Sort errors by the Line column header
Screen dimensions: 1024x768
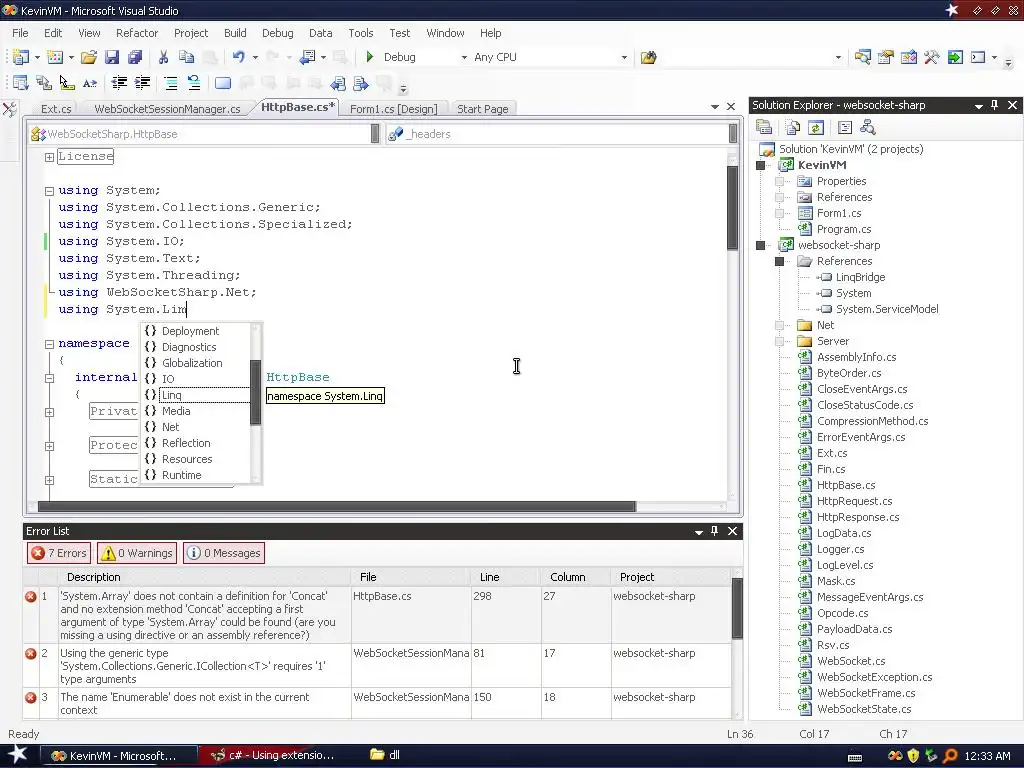pos(504,577)
